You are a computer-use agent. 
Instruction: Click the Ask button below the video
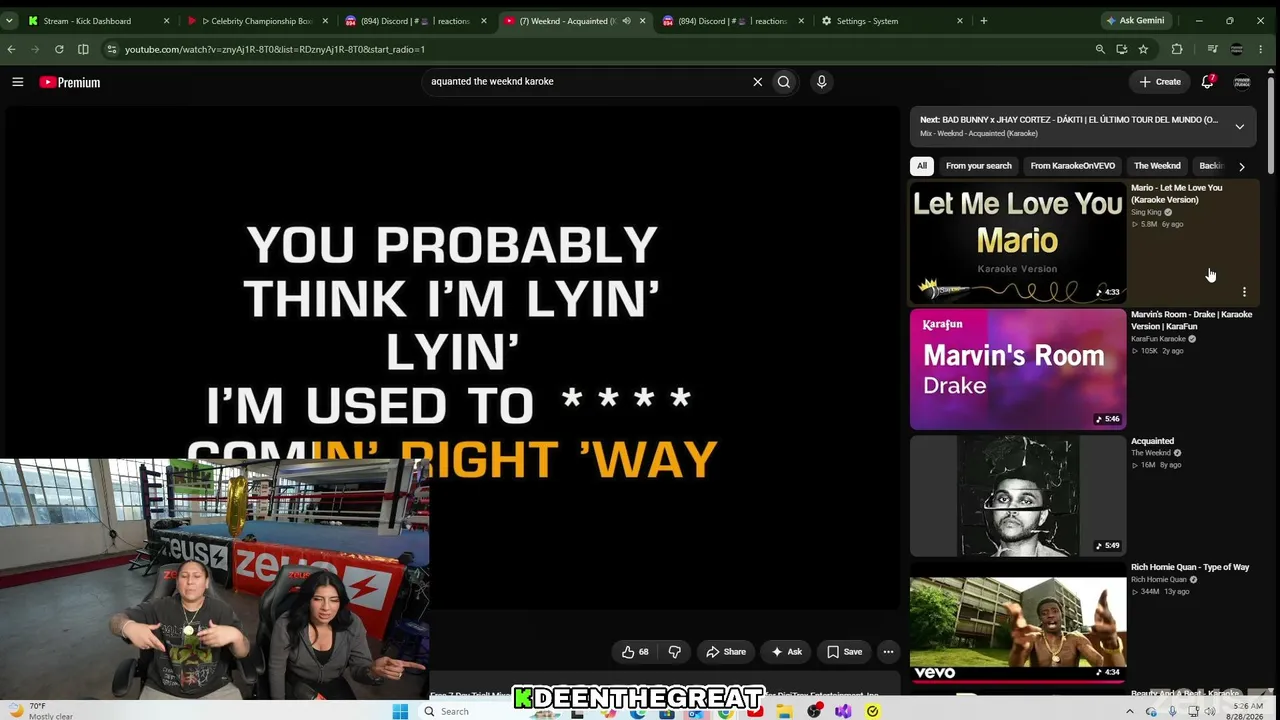click(x=786, y=652)
